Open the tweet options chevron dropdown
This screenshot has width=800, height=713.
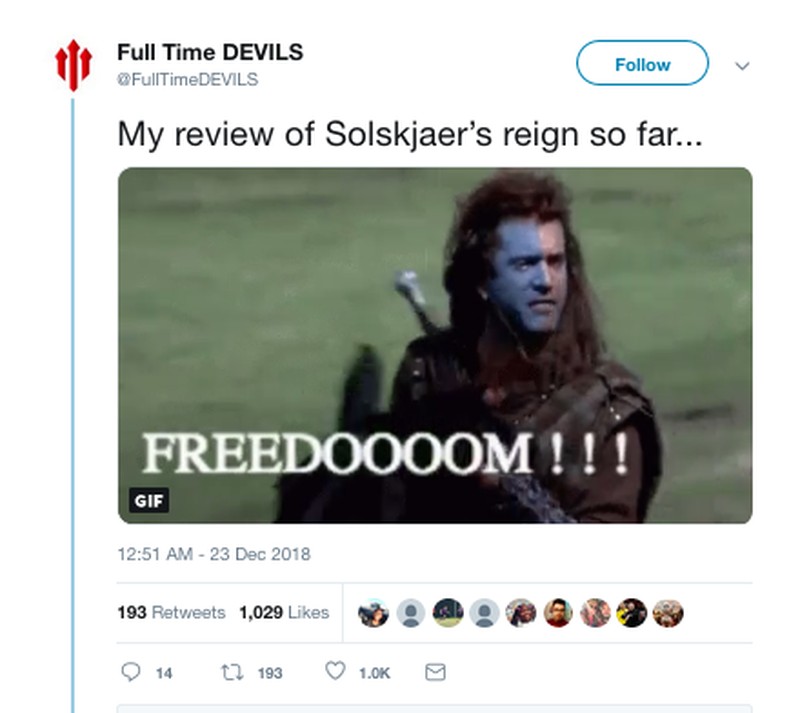point(742,66)
